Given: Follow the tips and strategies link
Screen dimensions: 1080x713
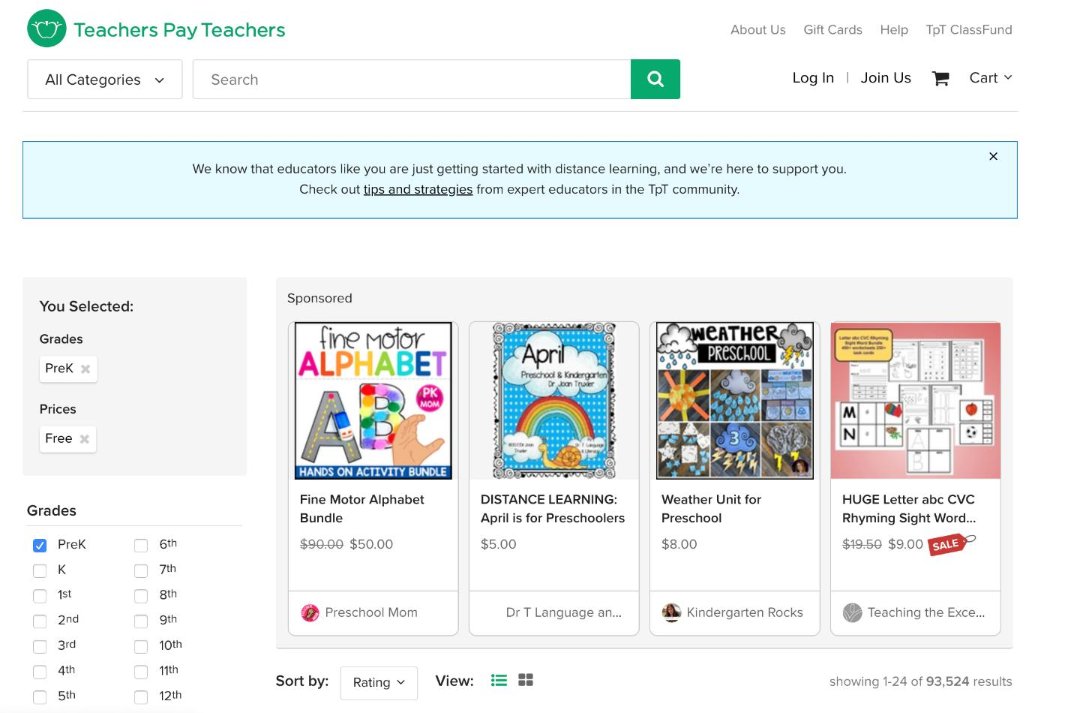Looking at the screenshot, I should [x=418, y=189].
